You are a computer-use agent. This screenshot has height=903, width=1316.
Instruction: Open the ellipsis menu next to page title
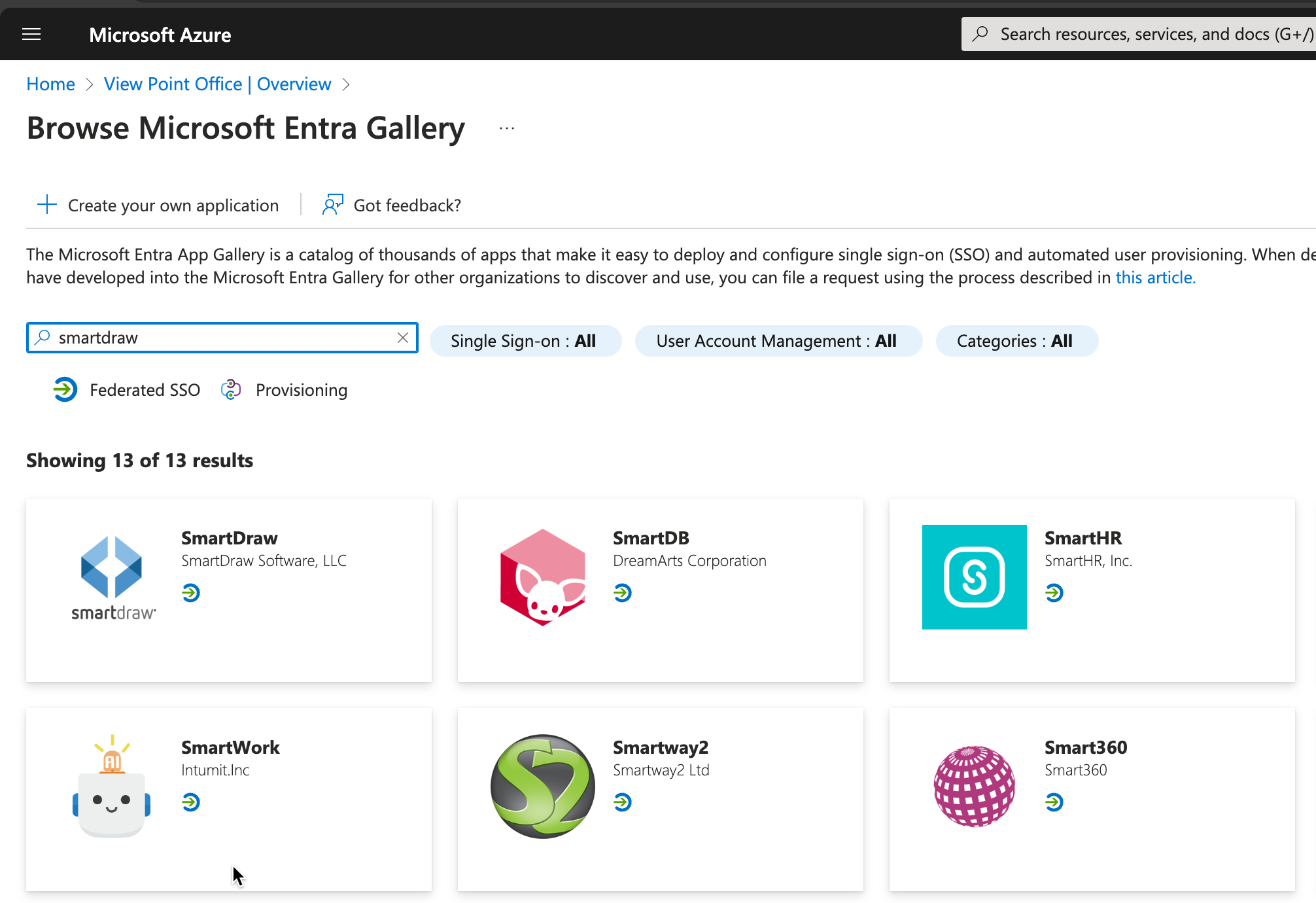[x=506, y=128]
